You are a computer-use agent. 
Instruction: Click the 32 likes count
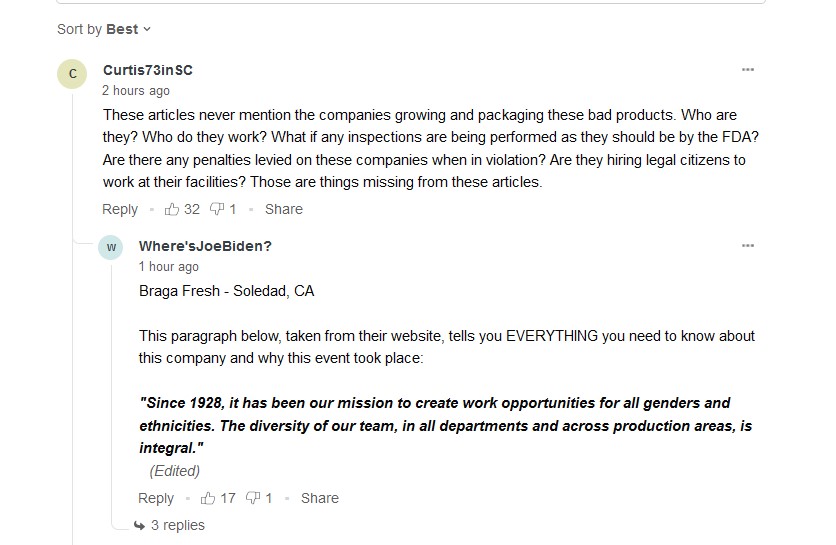click(192, 209)
